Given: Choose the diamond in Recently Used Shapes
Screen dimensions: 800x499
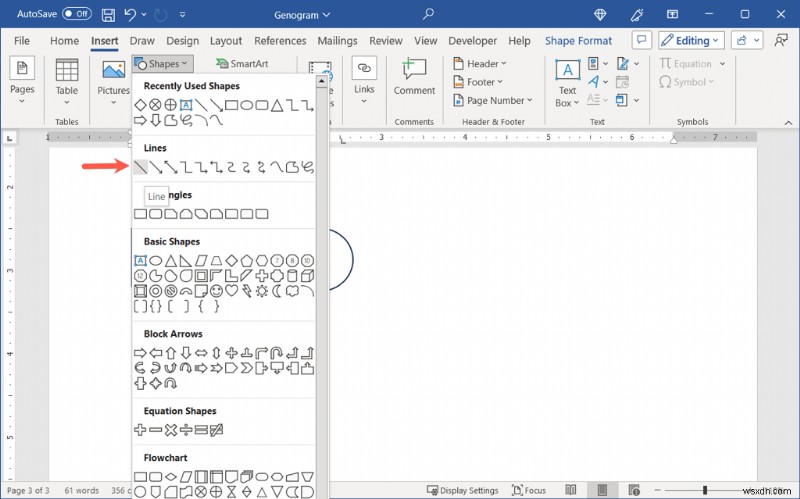Looking at the screenshot, I should tap(140, 105).
